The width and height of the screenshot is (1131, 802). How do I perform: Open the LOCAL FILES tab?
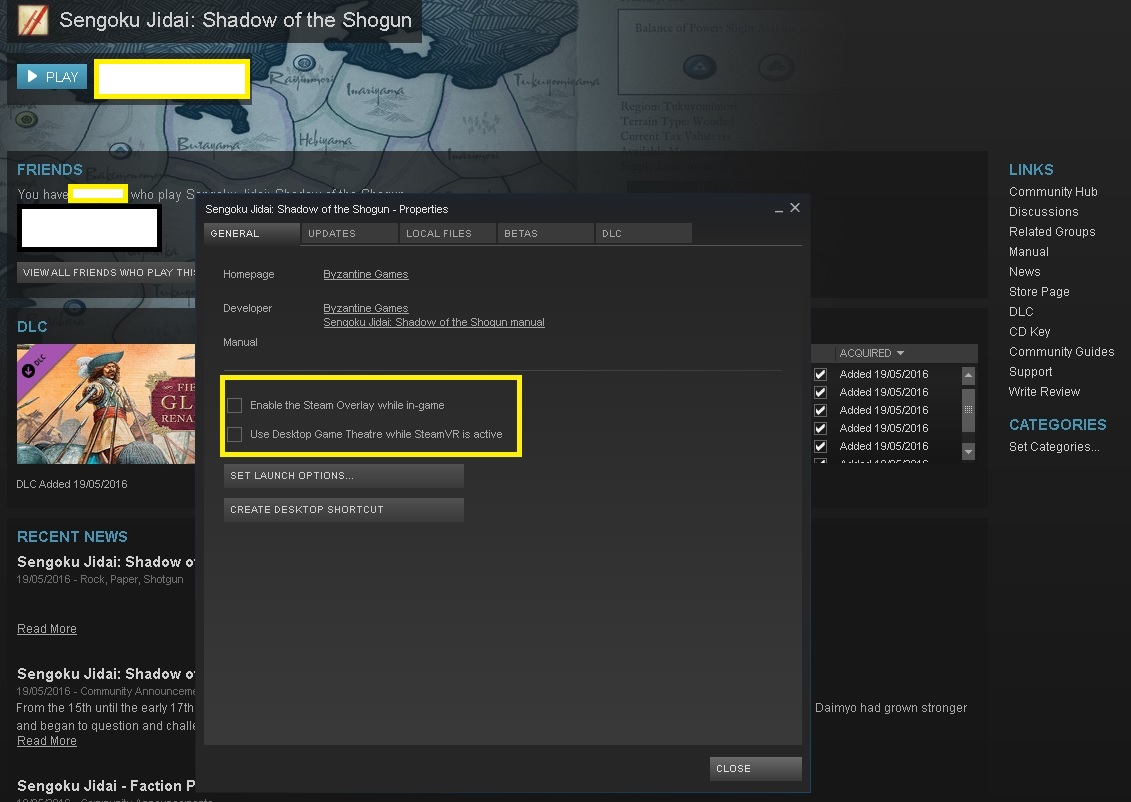point(448,234)
